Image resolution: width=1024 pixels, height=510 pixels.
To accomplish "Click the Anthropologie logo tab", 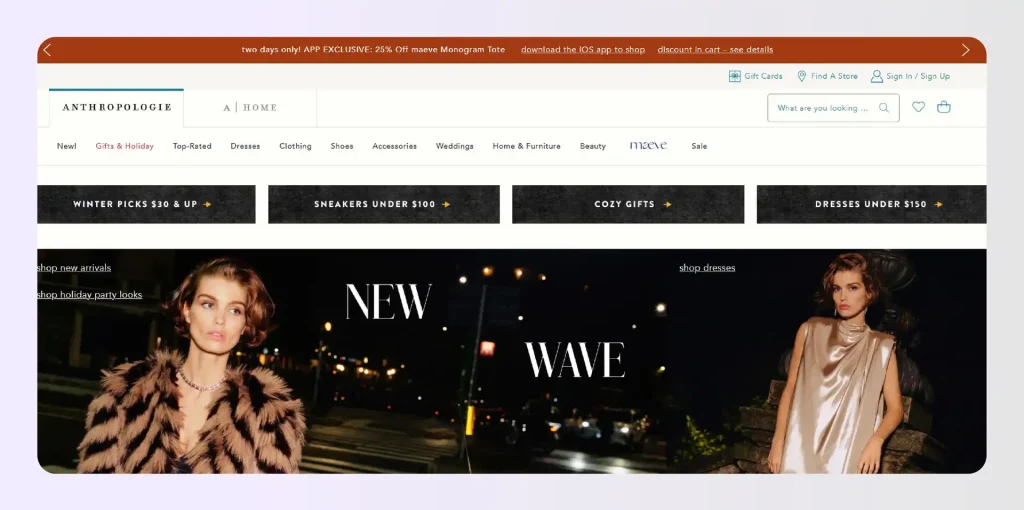I will [117, 108].
